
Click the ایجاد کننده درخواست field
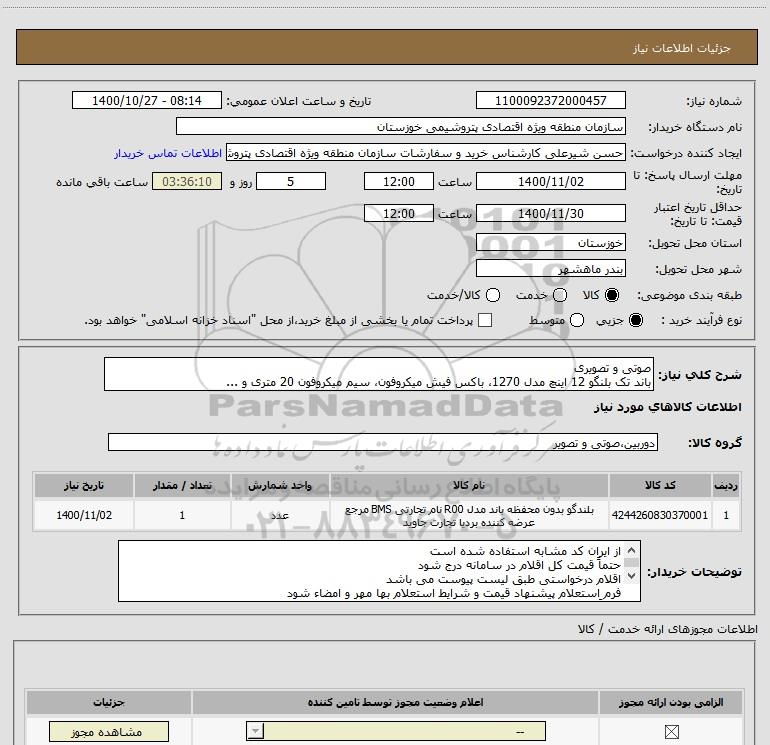[426, 153]
